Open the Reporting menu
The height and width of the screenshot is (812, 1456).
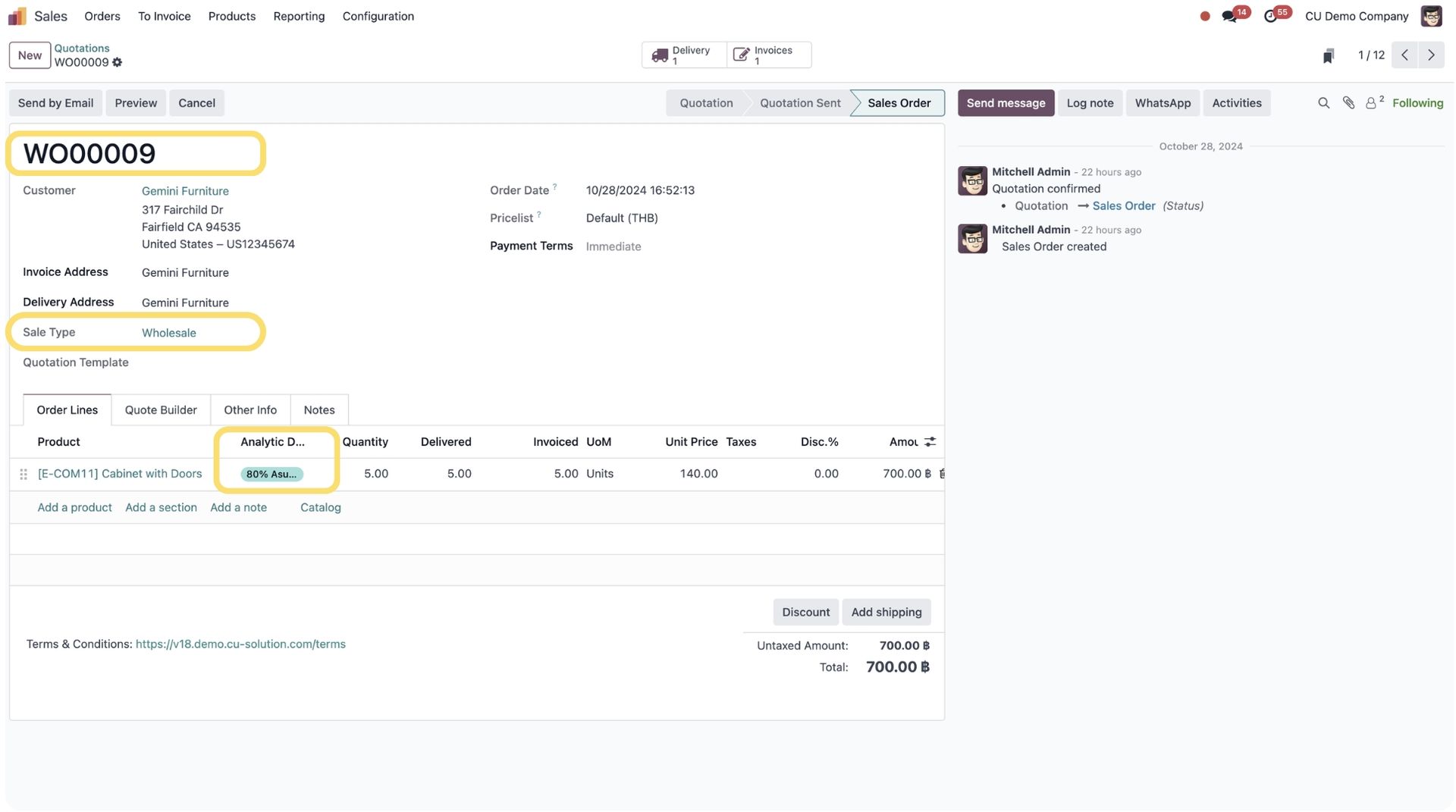tap(299, 16)
